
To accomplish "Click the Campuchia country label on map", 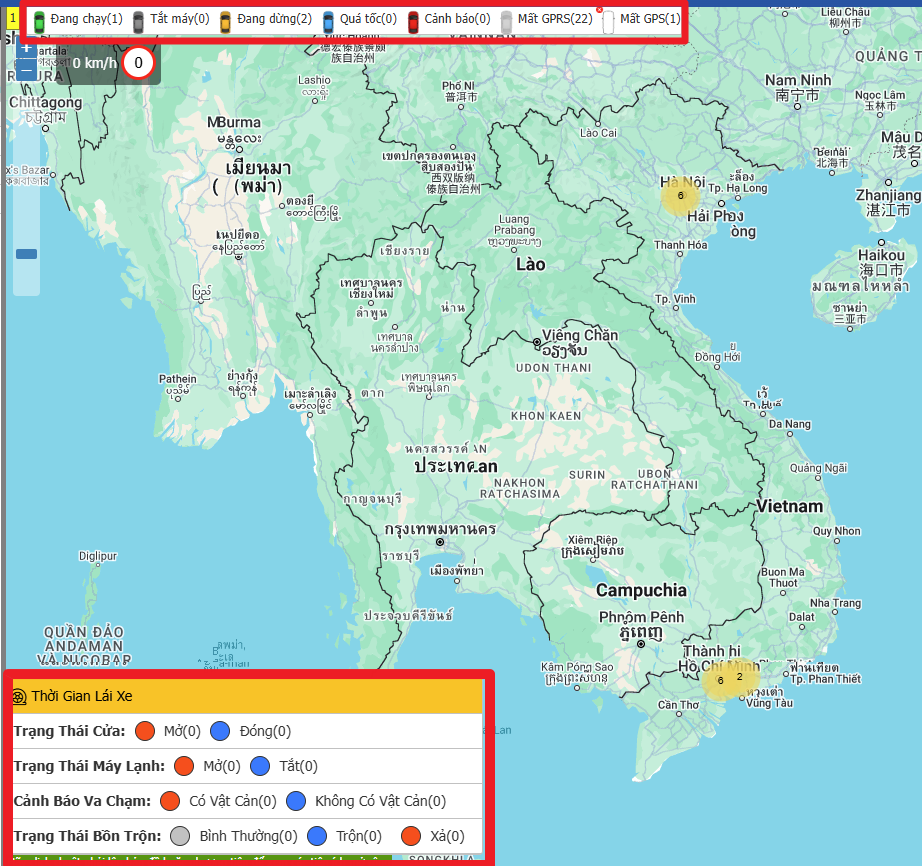I will 641,590.
